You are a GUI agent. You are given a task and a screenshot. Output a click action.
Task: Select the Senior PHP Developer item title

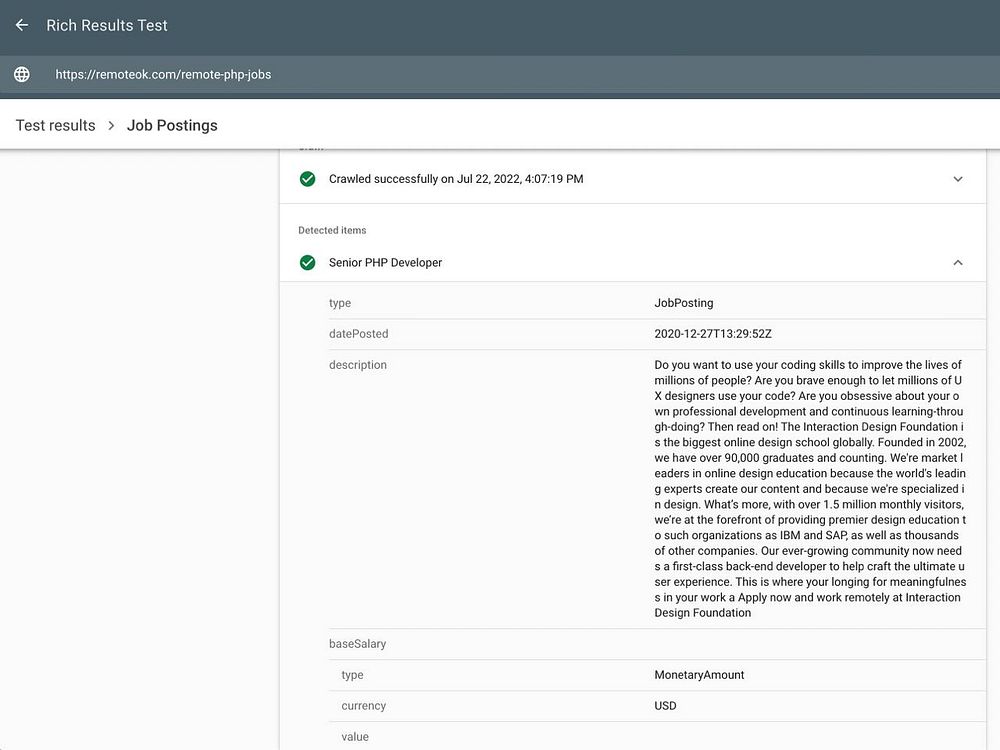tap(385, 262)
